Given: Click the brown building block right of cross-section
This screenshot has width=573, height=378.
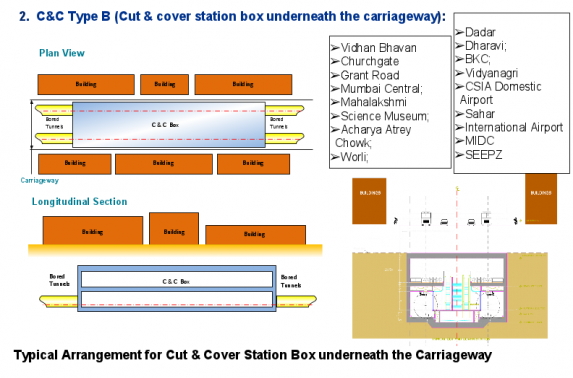Looking at the screenshot, I should pos(541,199).
